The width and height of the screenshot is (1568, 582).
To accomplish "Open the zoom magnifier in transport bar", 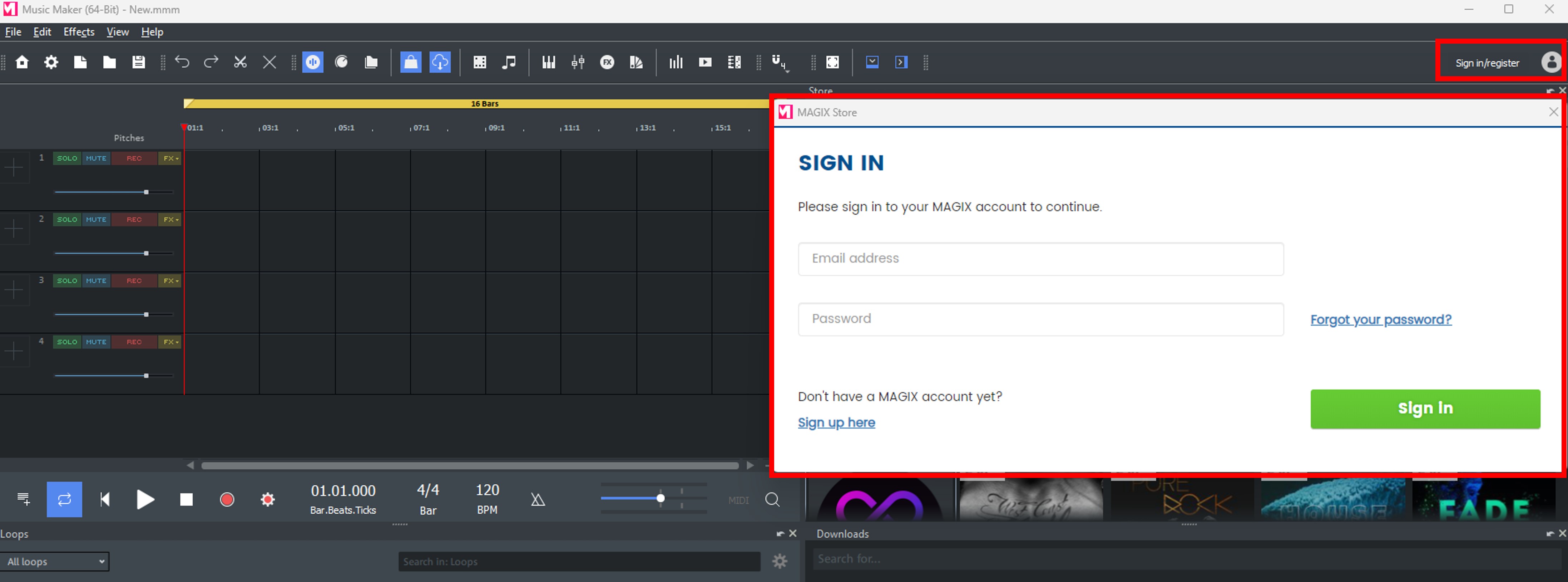I will point(772,500).
